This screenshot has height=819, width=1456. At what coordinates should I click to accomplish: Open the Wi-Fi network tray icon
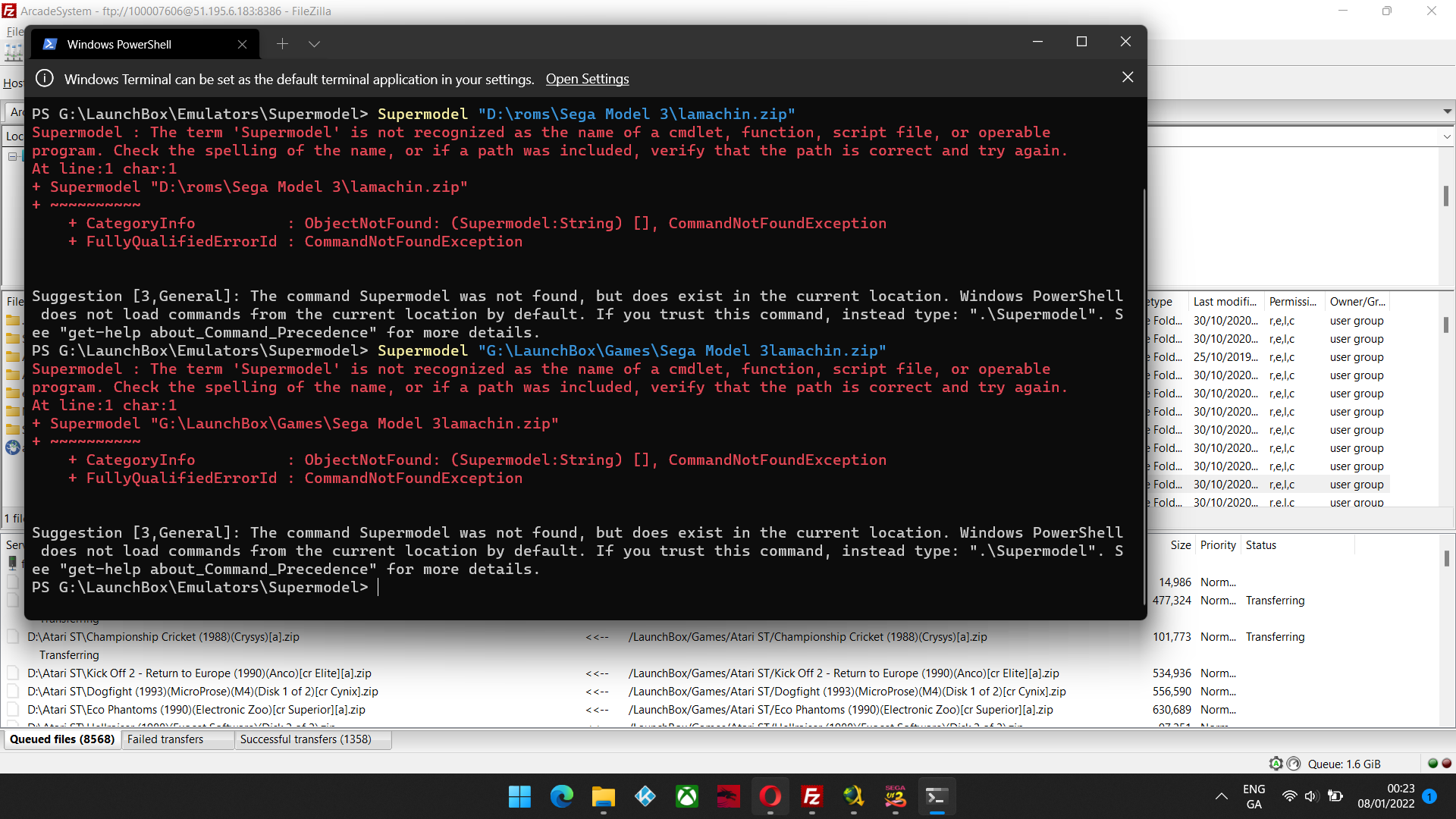tap(1289, 796)
